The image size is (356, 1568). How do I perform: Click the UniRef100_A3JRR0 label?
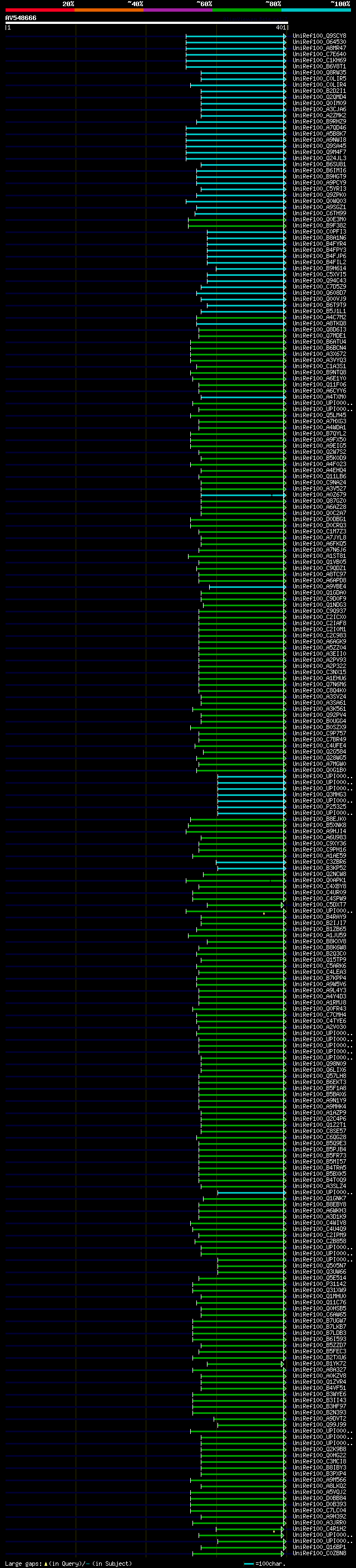click(x=319, y=1522)
